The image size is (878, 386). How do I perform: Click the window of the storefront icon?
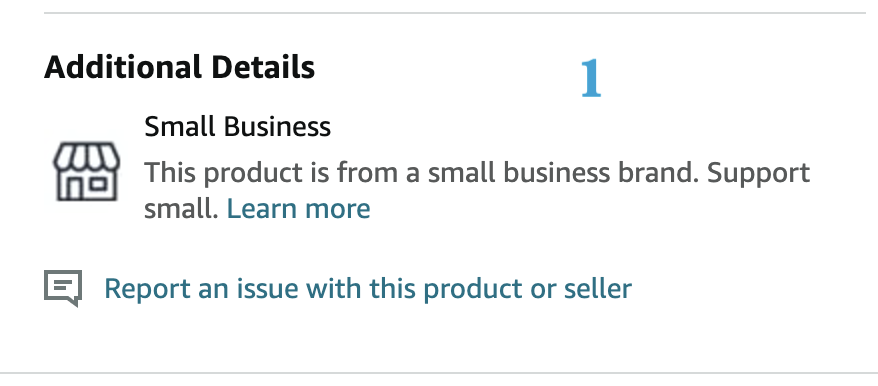98,184
